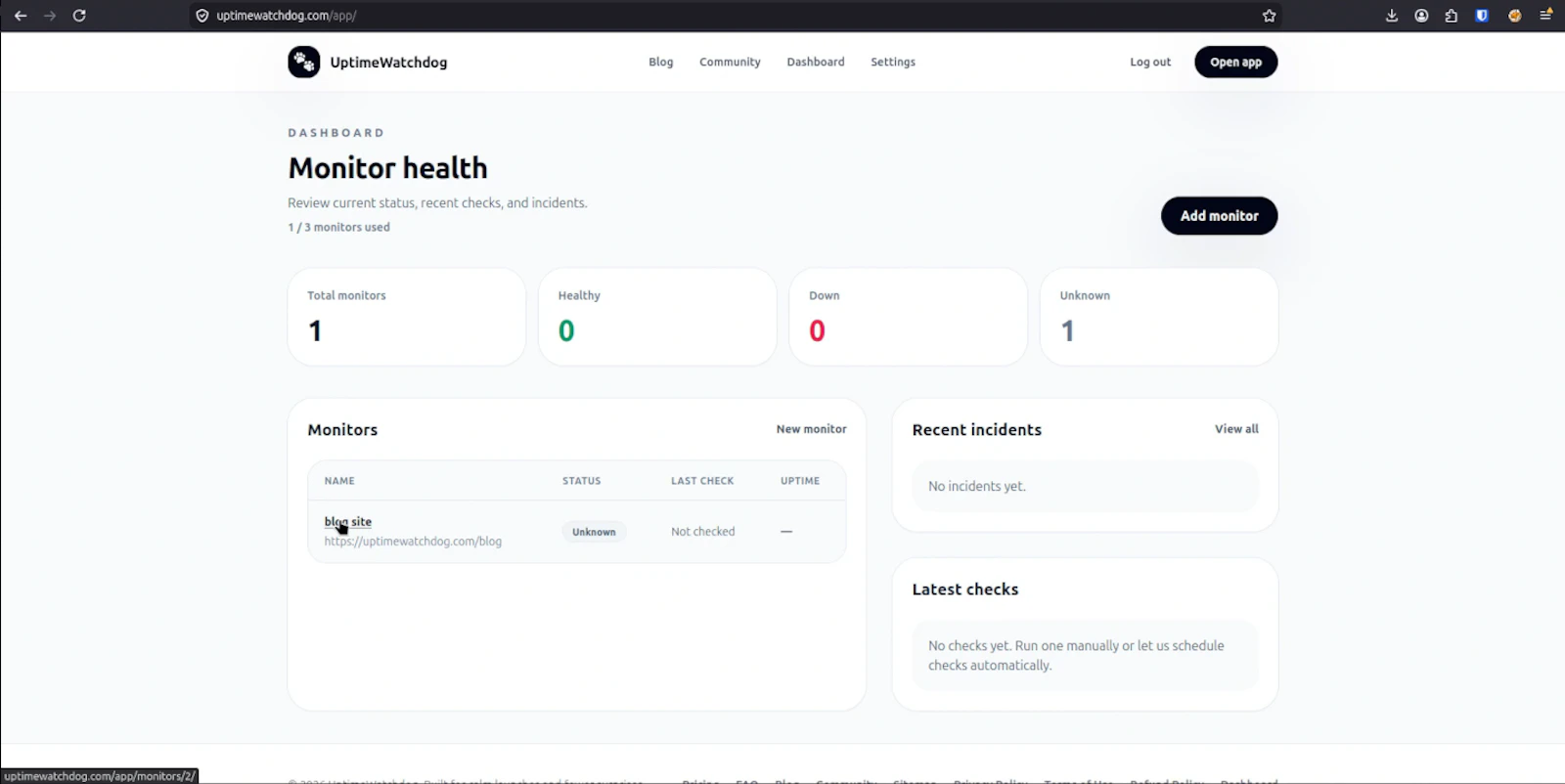This screenshot has width=1565, height=784.
Task: Bookmark this page with the star icon
Action: [x=1269, y=16]
